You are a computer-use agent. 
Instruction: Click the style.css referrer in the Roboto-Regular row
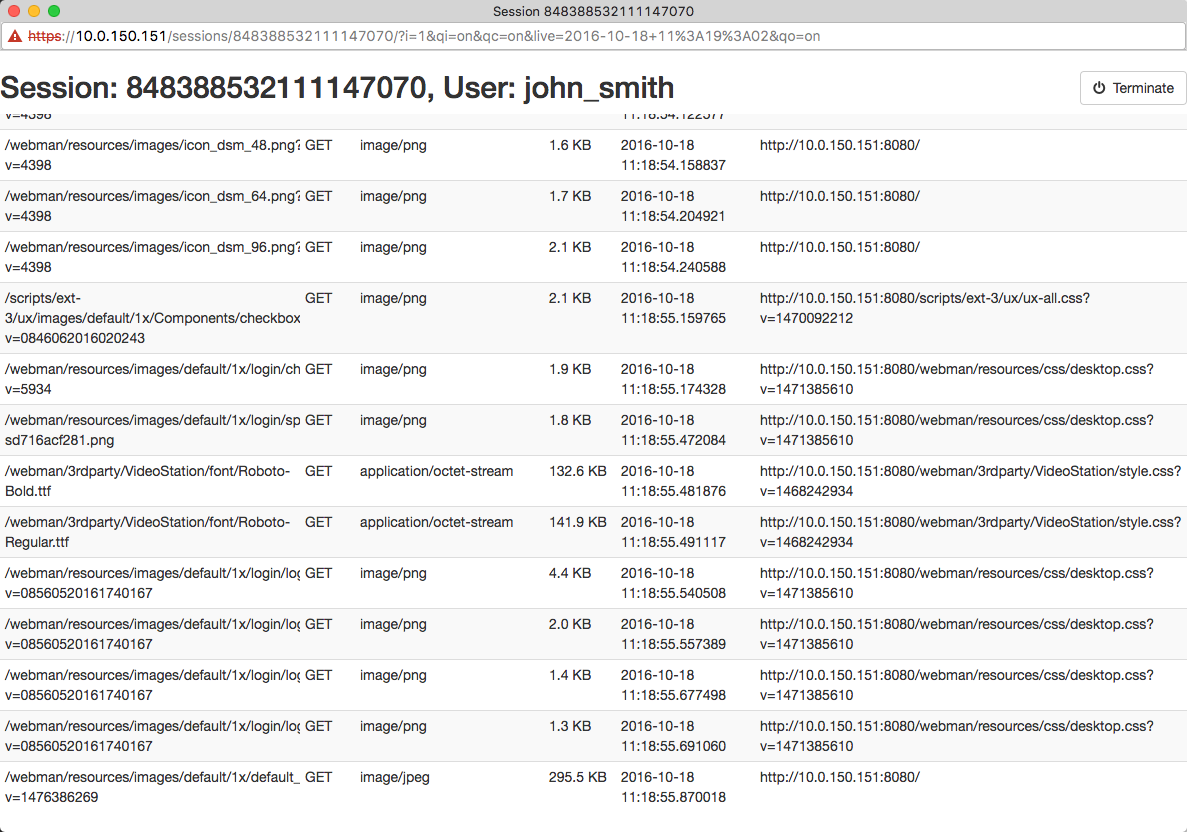pyautogui.click(x=970, y=532)
